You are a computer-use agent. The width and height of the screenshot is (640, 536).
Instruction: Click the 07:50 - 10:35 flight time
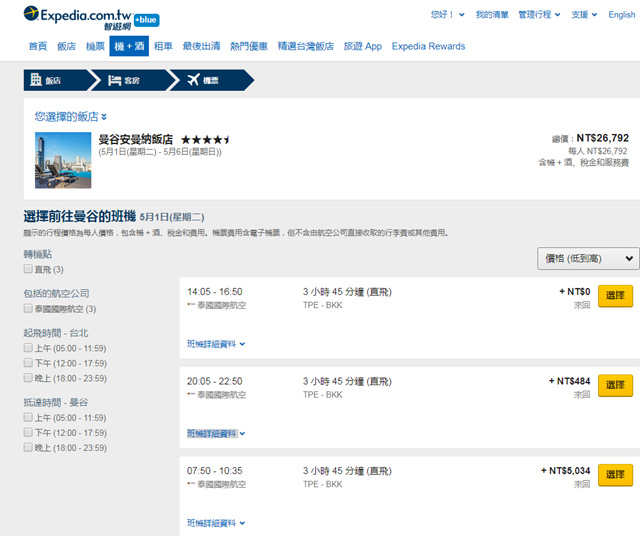pos(215,471)
